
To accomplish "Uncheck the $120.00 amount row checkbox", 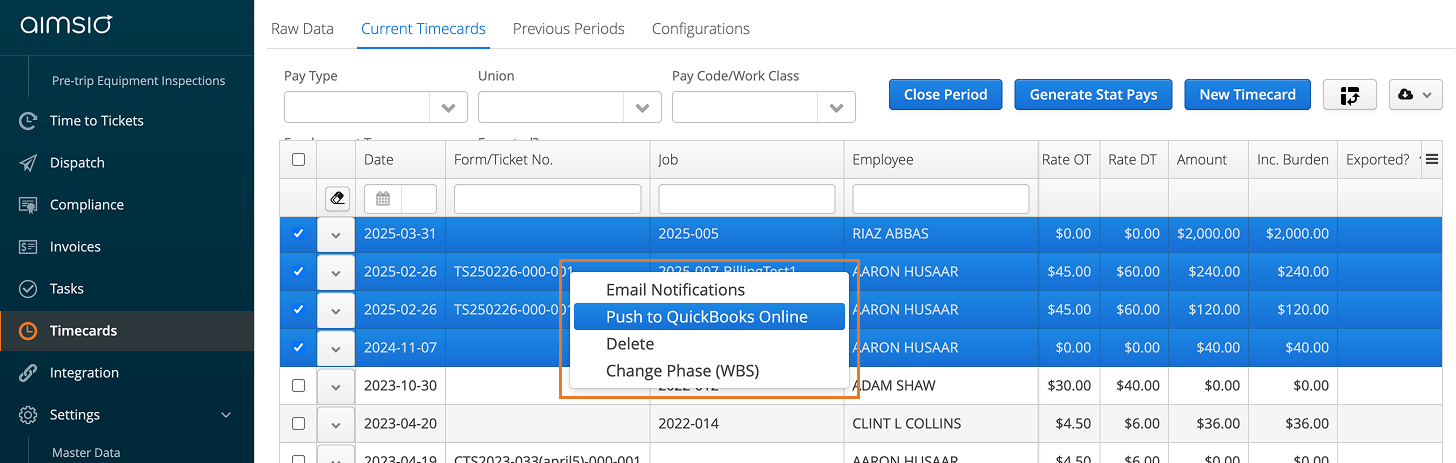I will click(x=298, y=310).
